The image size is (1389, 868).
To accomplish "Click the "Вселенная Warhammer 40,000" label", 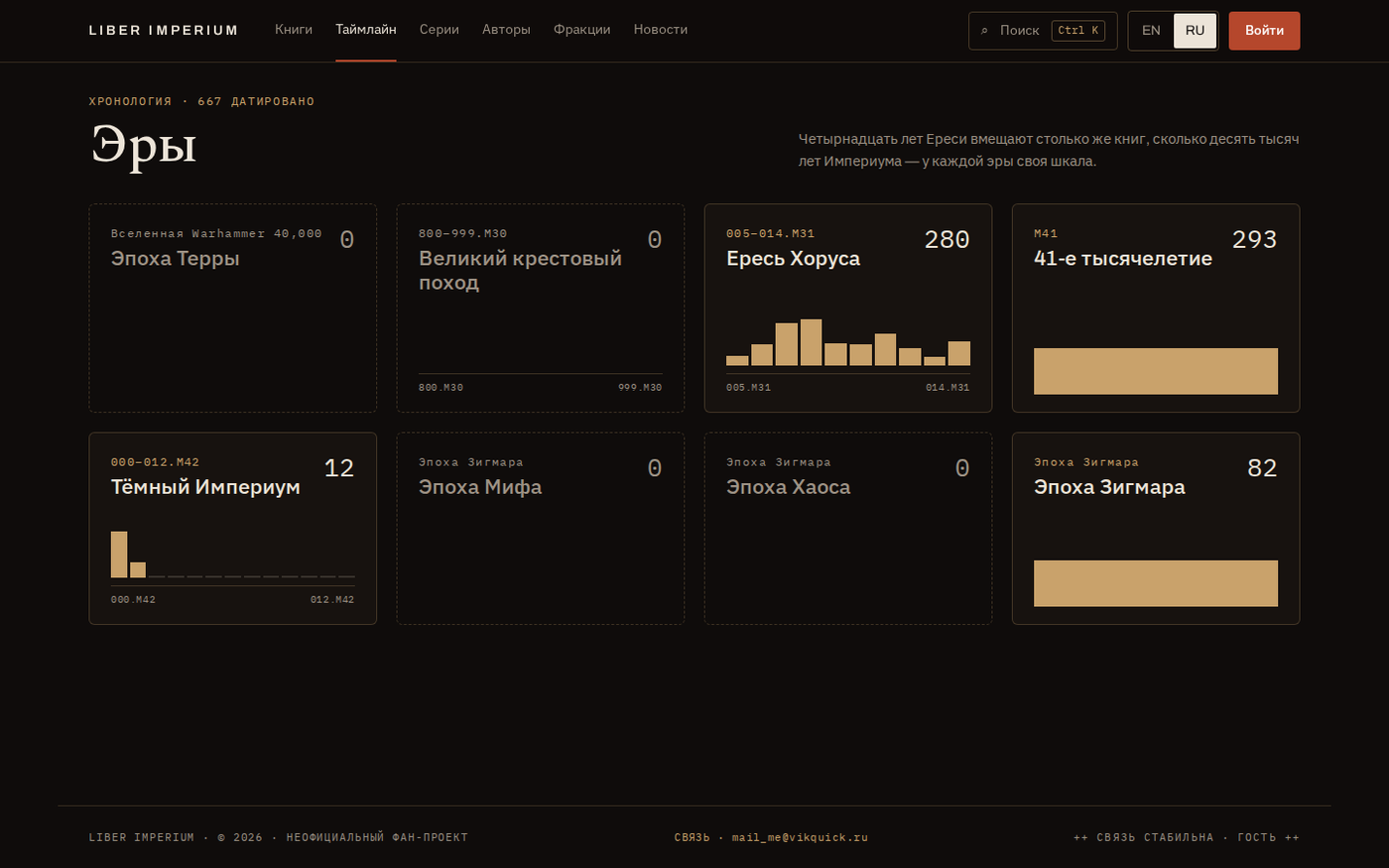I will click(x=216, y=234).
